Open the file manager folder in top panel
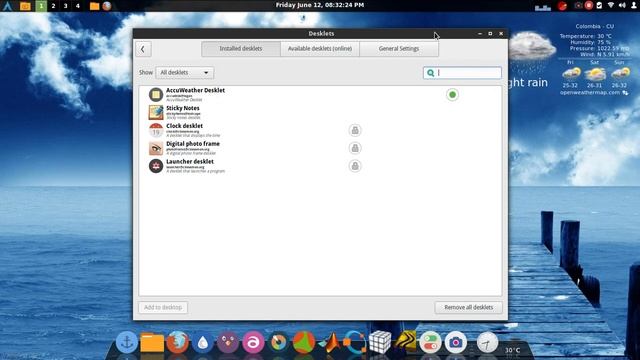Screen dimensions: 640x360 (94, 6)
